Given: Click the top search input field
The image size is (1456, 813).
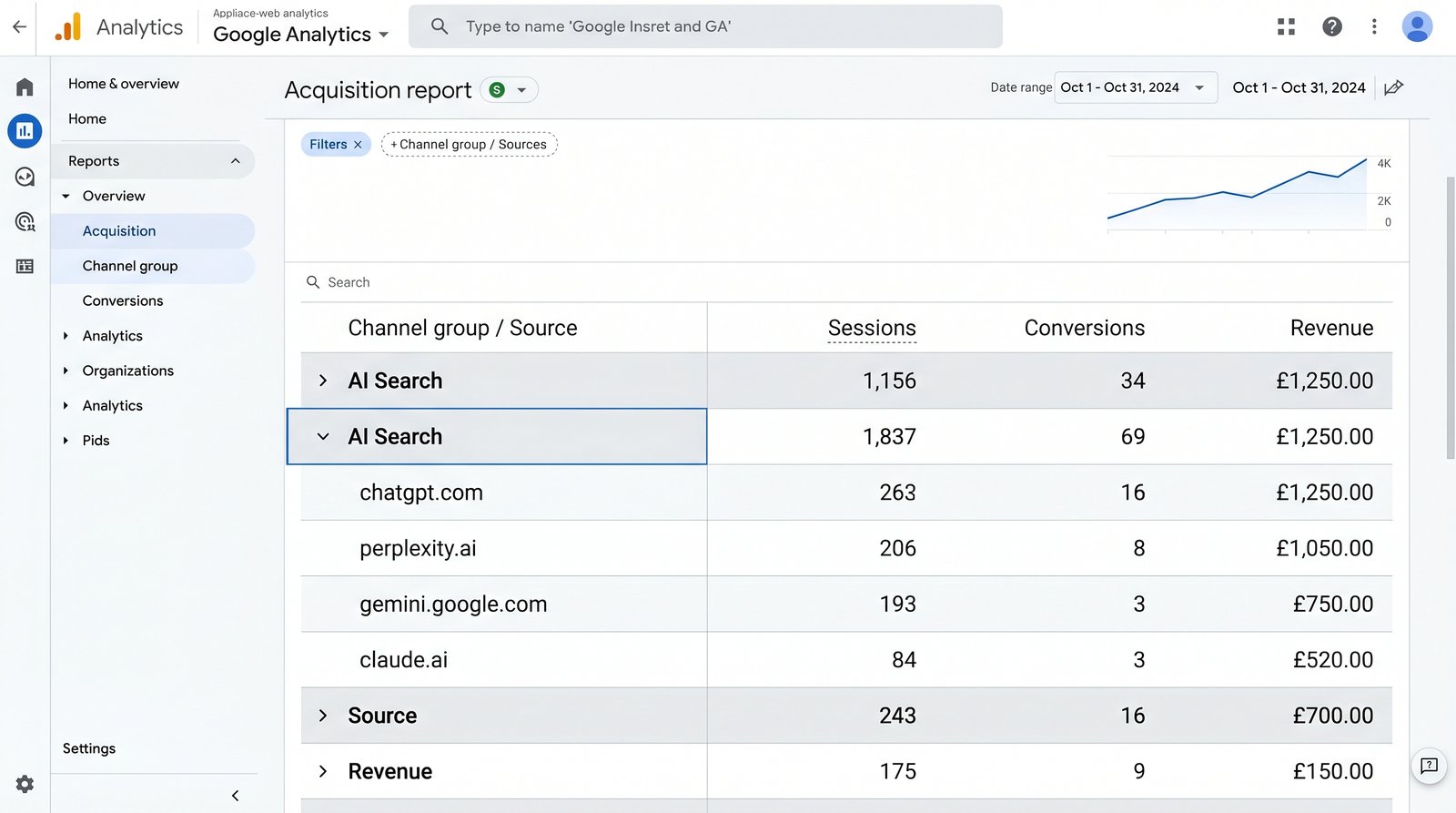Looking at the screenshot, I should pyautogui.click(x=705, y=26).
